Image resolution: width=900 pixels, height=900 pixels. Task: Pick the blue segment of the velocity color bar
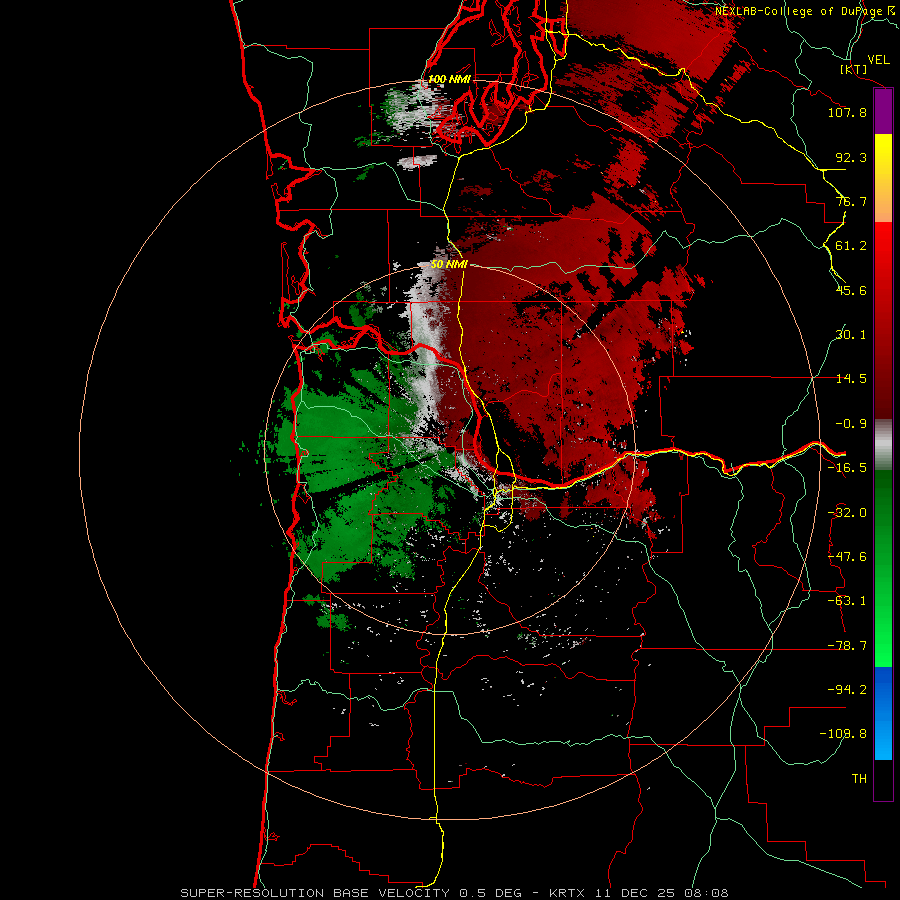point(883,713)
